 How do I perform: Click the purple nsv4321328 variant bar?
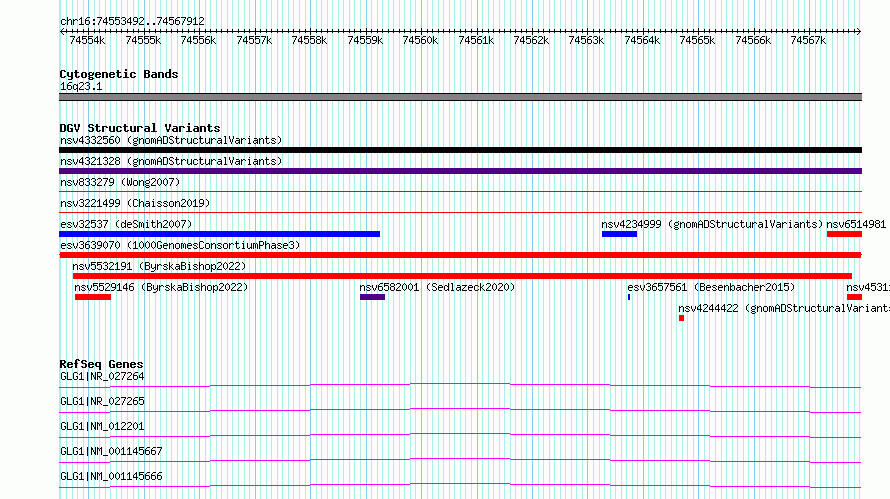460,171
